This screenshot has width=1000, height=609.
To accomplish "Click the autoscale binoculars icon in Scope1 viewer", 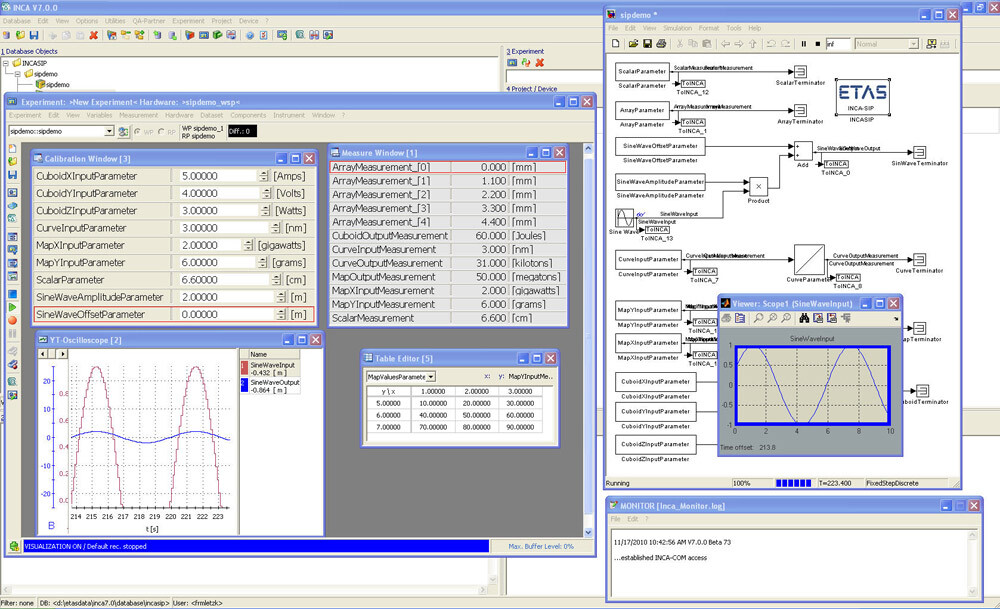I will point(804,318).
